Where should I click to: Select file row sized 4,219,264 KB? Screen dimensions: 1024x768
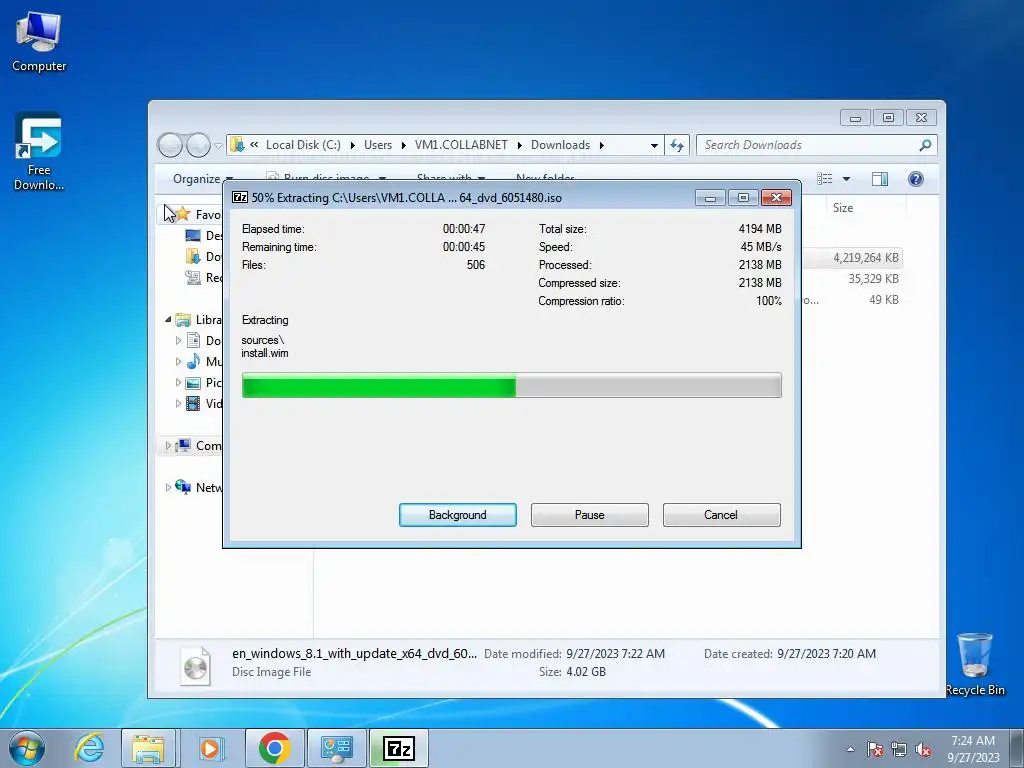click(852, 258)
